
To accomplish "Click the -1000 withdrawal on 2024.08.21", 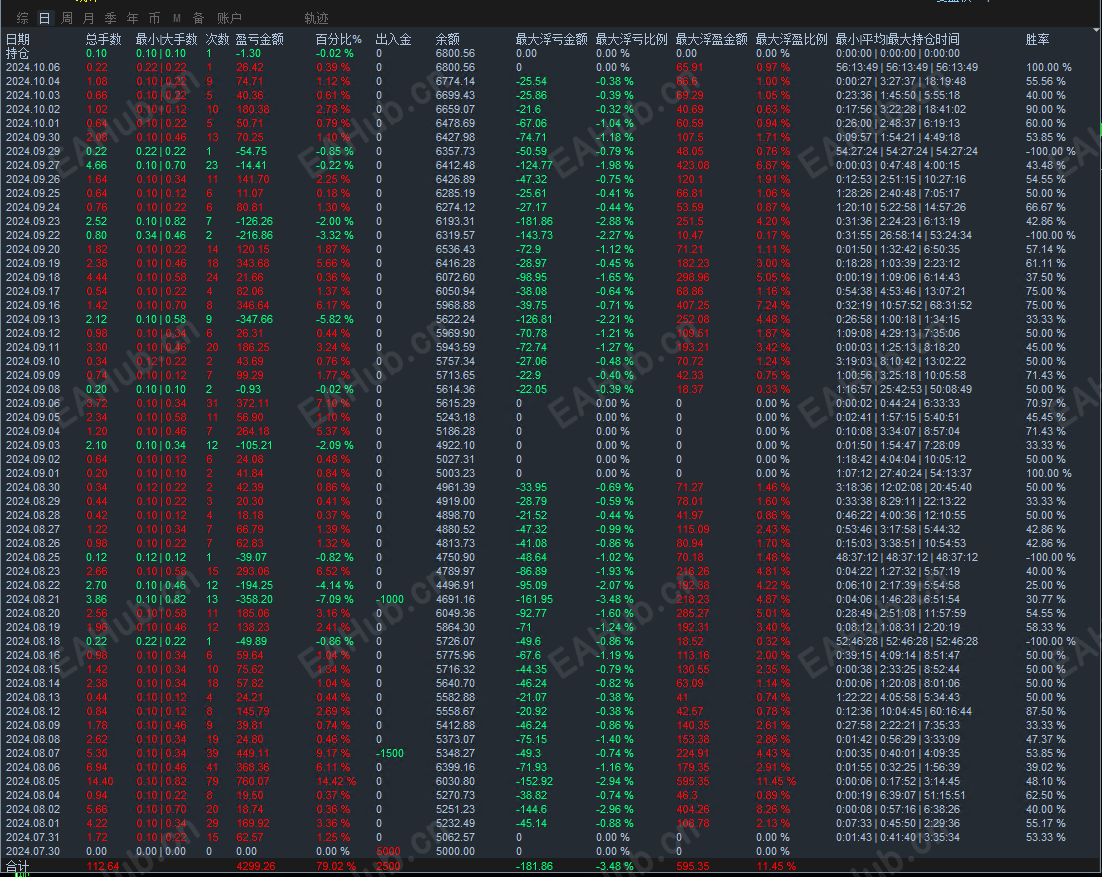I will (x=390, y=599).
